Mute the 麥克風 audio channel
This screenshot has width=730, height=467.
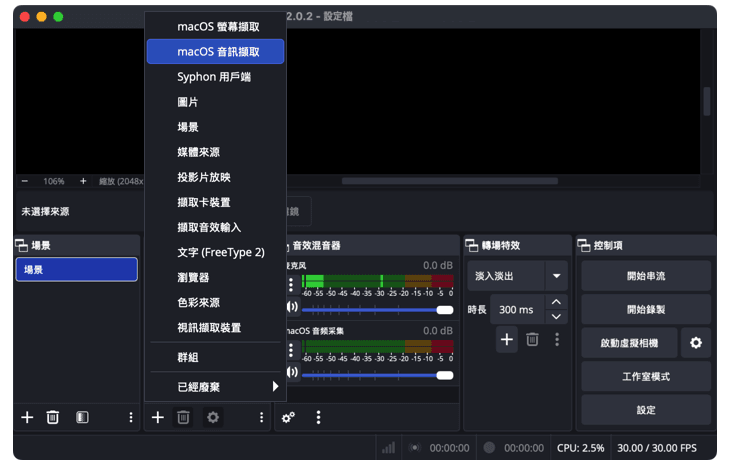[292, 309]
